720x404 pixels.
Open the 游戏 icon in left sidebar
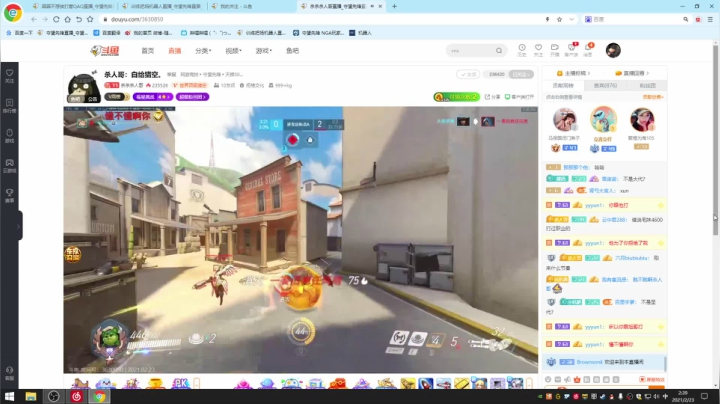(10, 135)
